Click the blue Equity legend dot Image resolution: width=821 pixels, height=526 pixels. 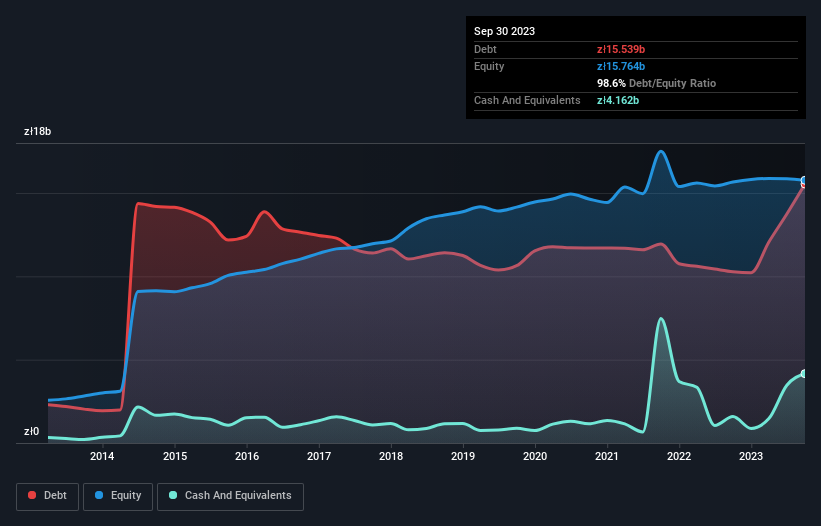coord(99,495)
